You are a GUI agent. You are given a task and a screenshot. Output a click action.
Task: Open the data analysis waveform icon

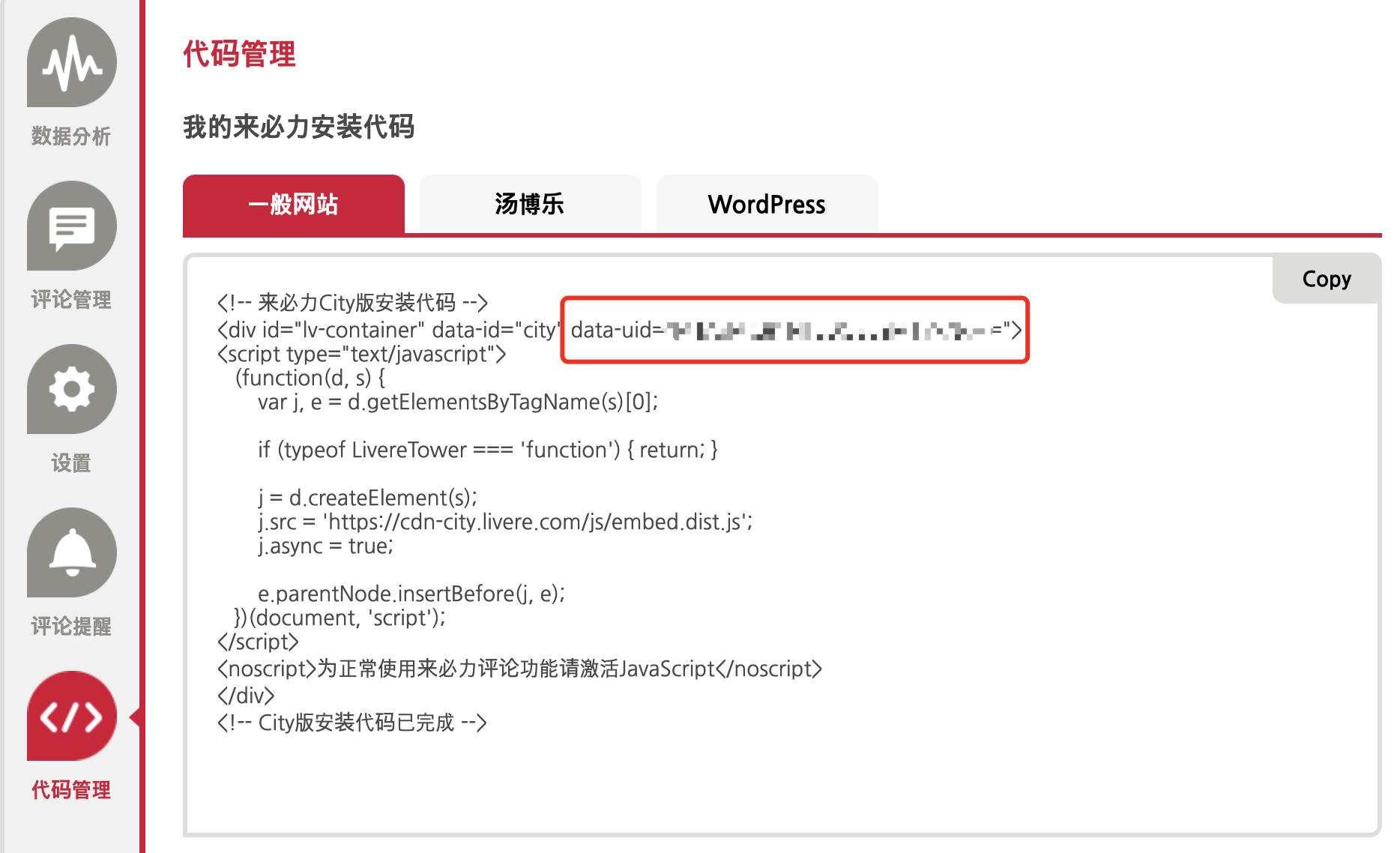click(72, 62)
